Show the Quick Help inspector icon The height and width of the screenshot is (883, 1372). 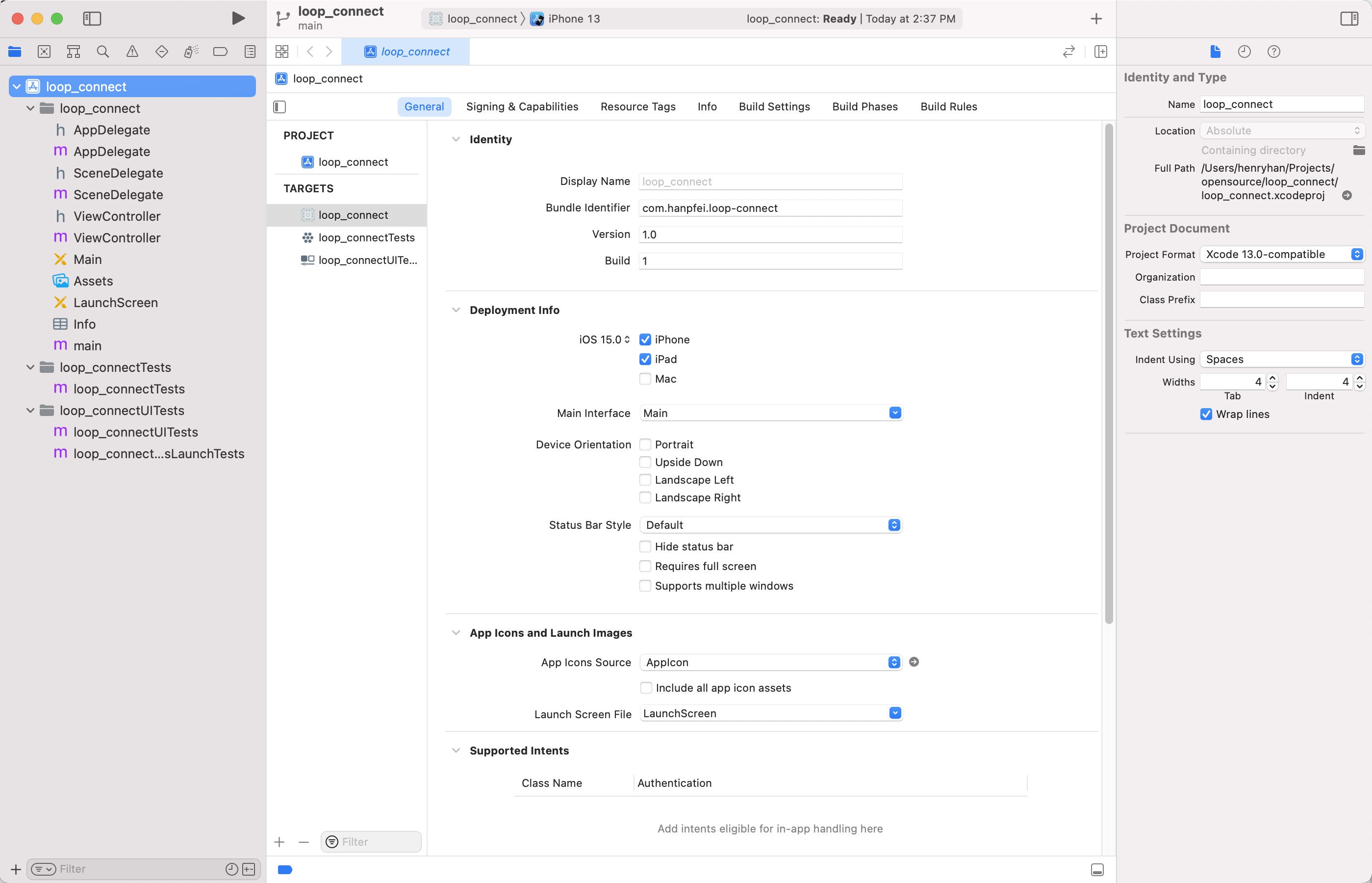(1273, 52)
